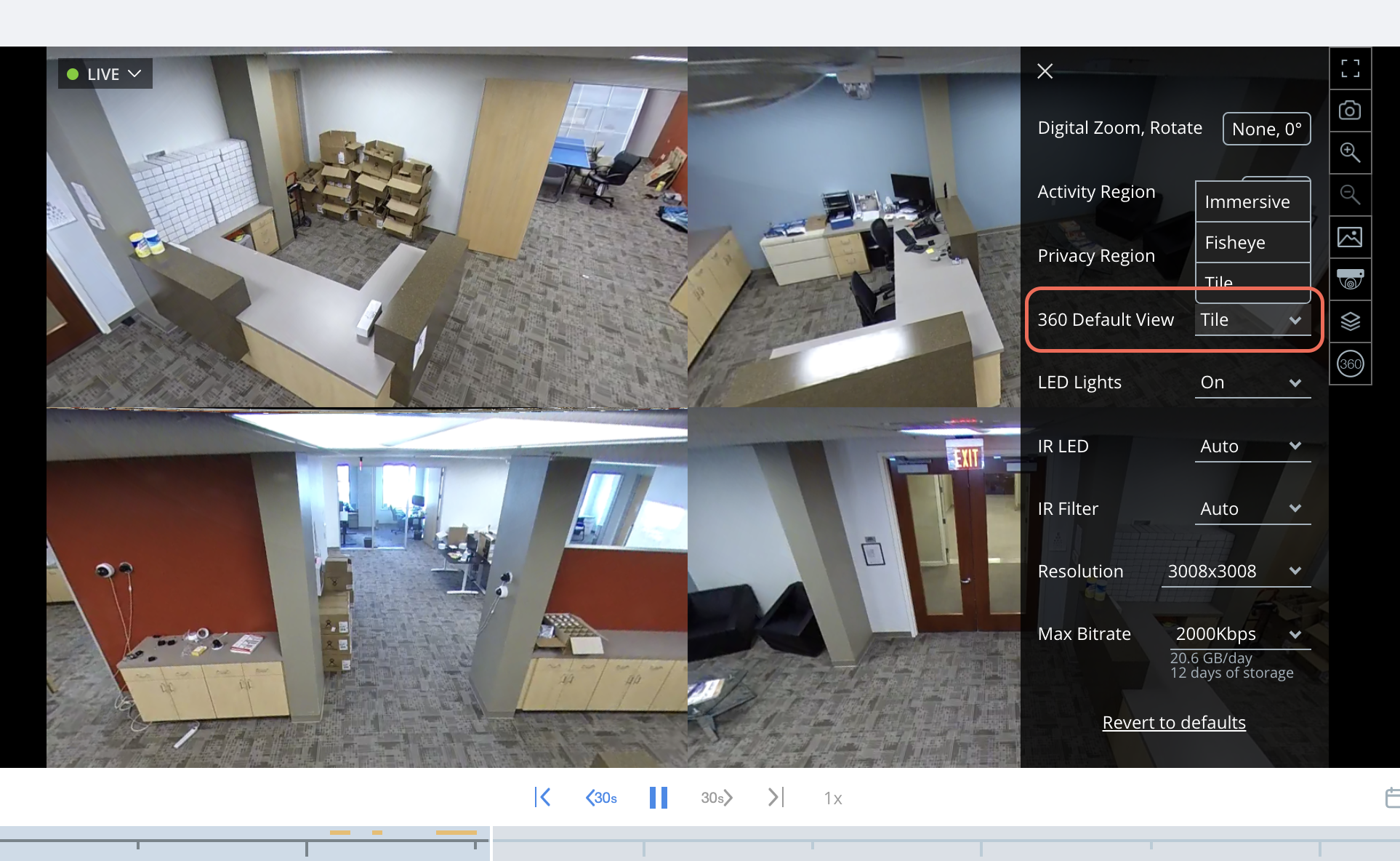The image size is (1400, 861).
Task: Open the dome camera settings icon
Action: click(1350, 279)
